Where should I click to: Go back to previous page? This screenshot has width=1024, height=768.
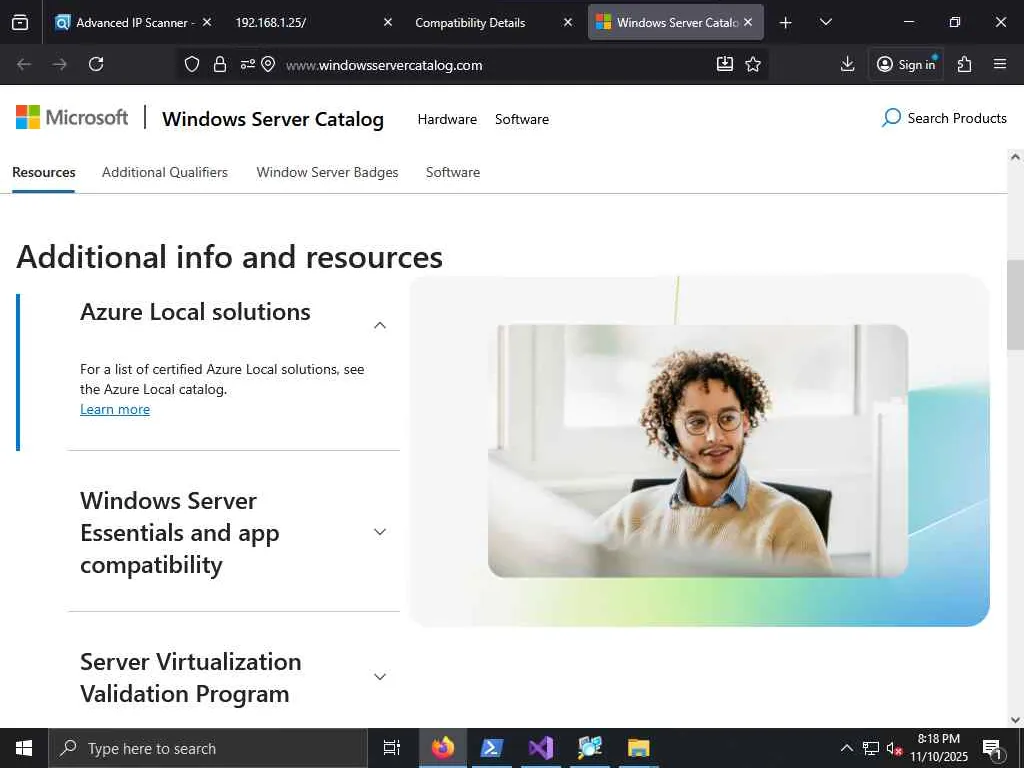(24, 64)
